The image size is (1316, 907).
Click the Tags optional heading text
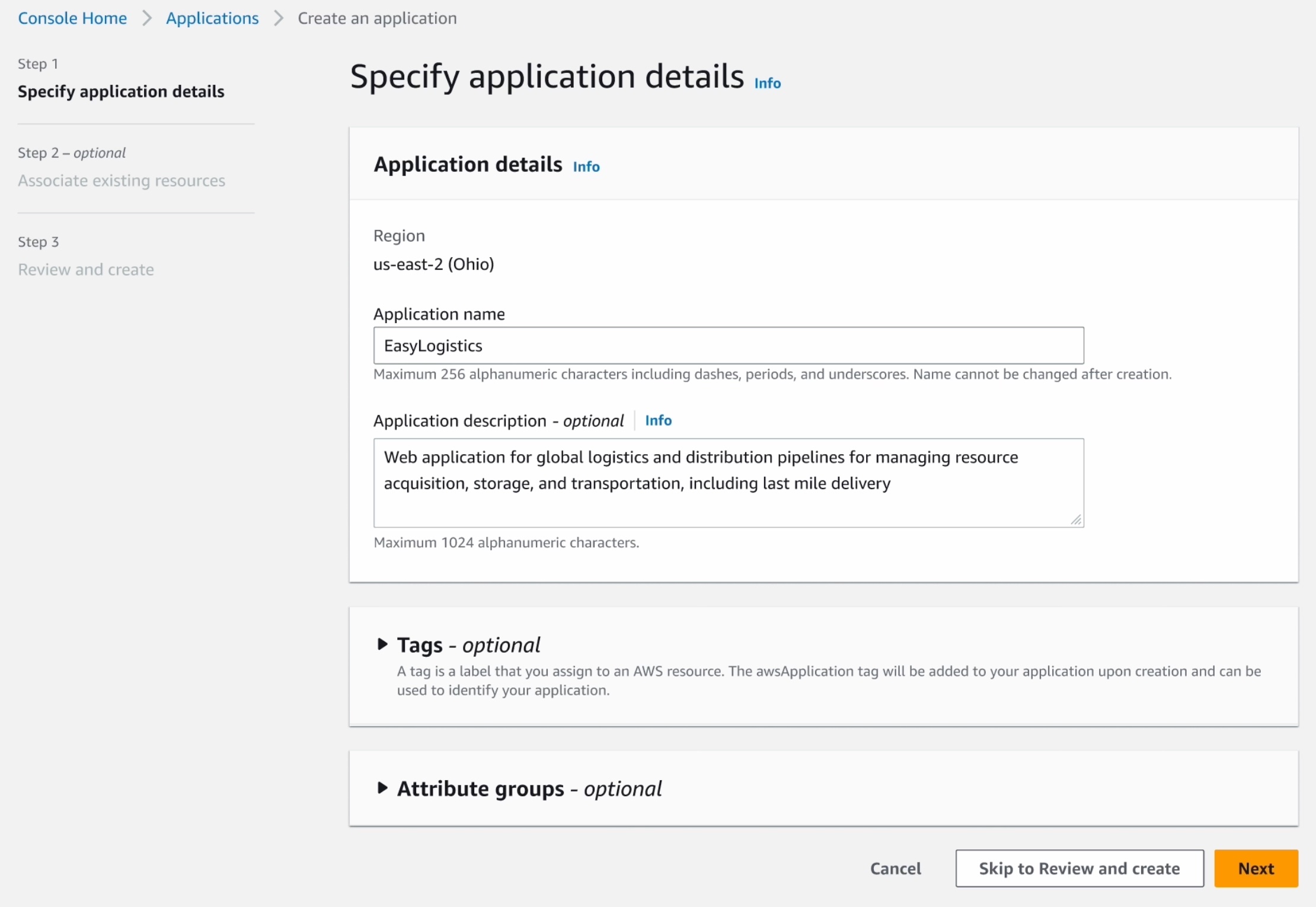tap(468, 645)
